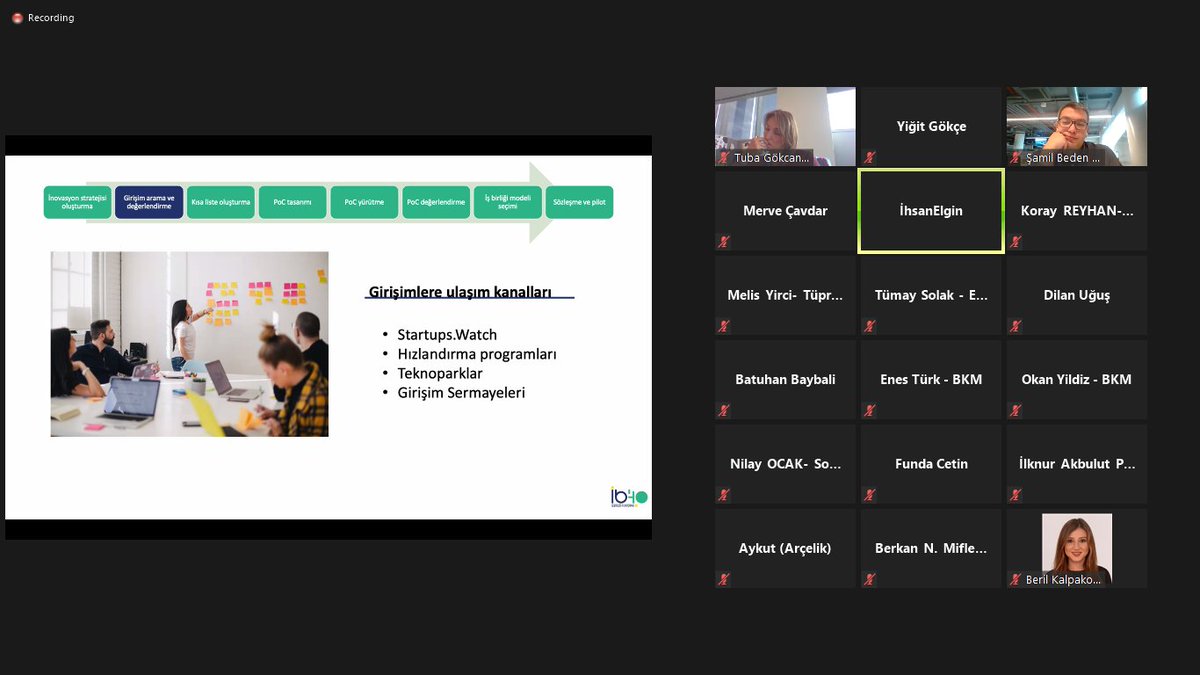Click the ib40 logo on the slide
The width and height of the screenshot is (1200, 675).
(629, 497)
